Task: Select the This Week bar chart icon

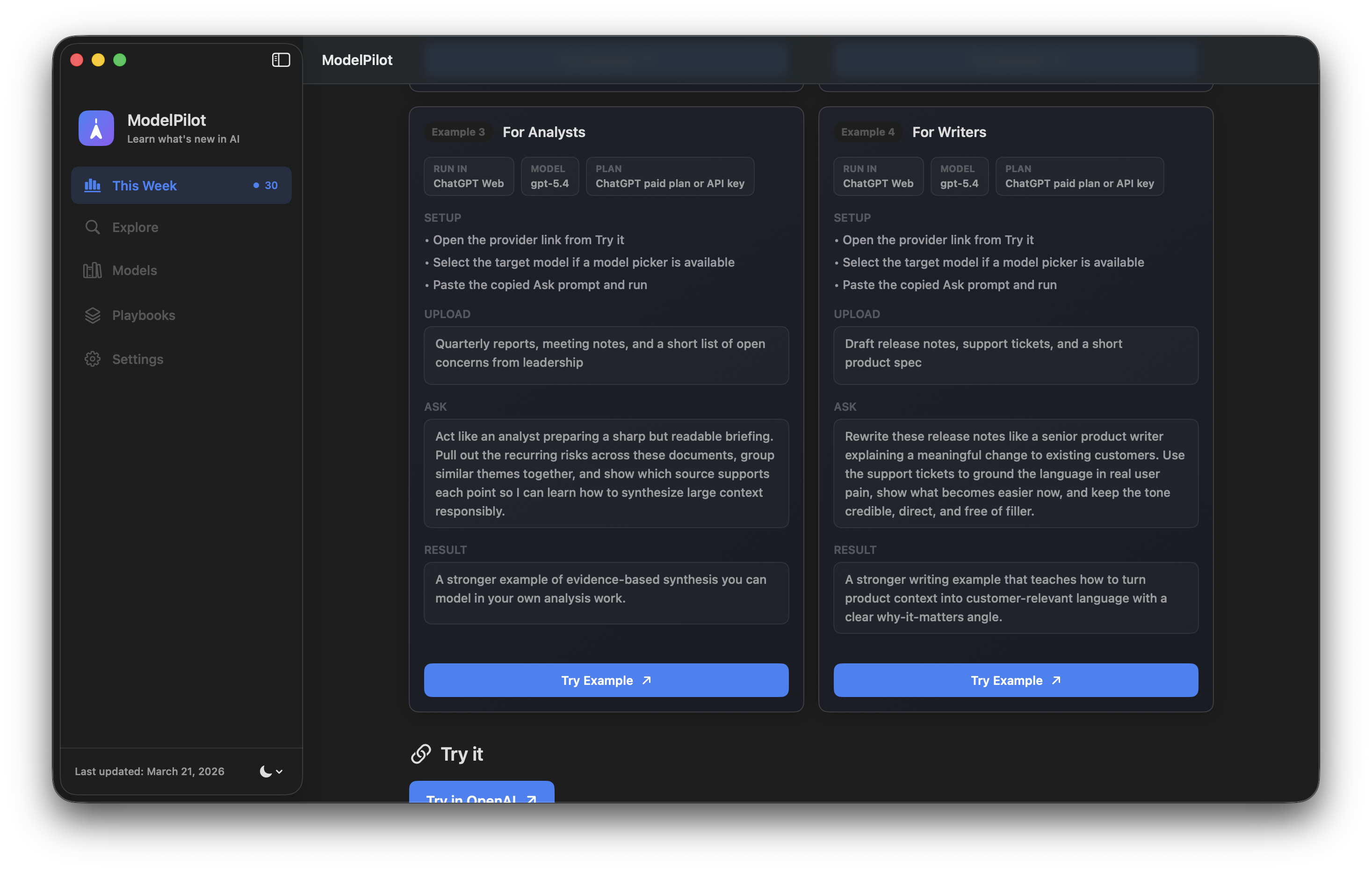Action: [x=93, y=185]
